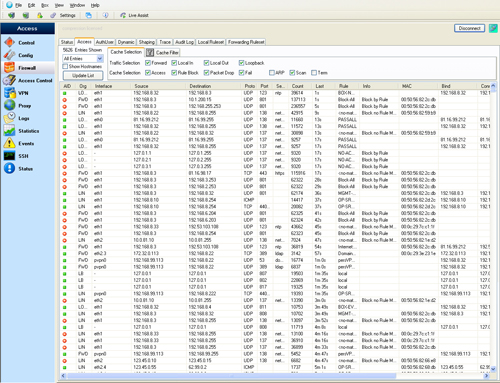Screen dimensions: 500x383
Task: Open the View menu
Action: pos(59,5)
